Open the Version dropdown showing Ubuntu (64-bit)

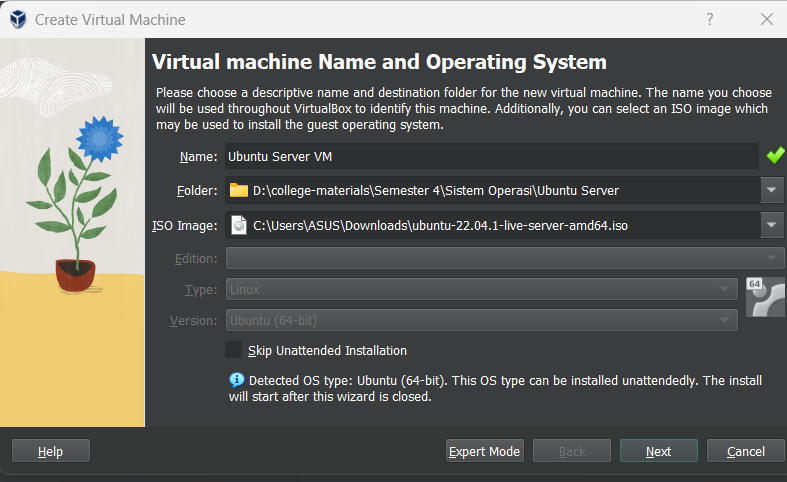(481, 320)
